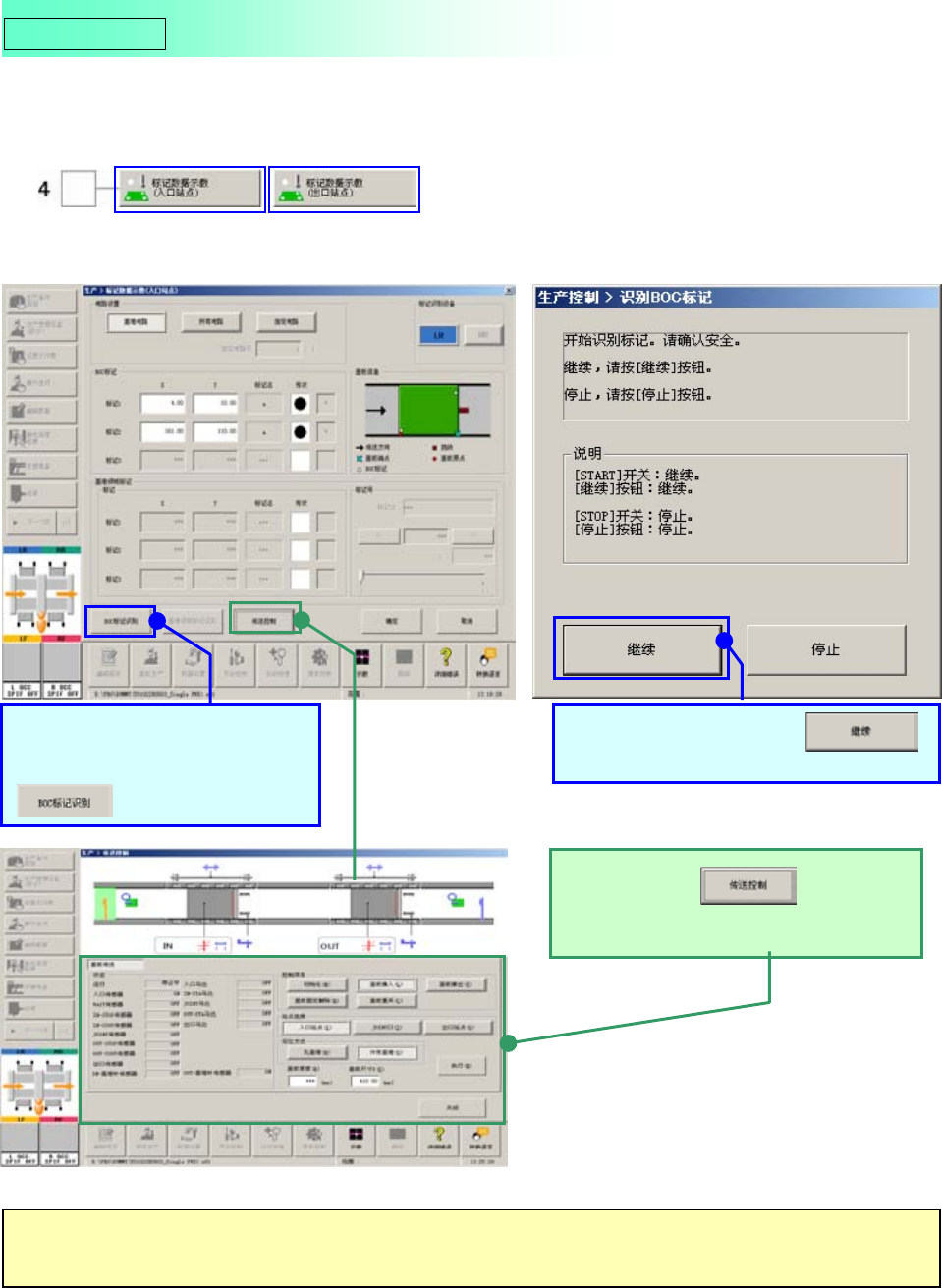Click 继续 in the BOC mark dialog
Image resolution: width=942 pixels, height=1288 pixels.
pyautogui.click(x=641, y=649)
